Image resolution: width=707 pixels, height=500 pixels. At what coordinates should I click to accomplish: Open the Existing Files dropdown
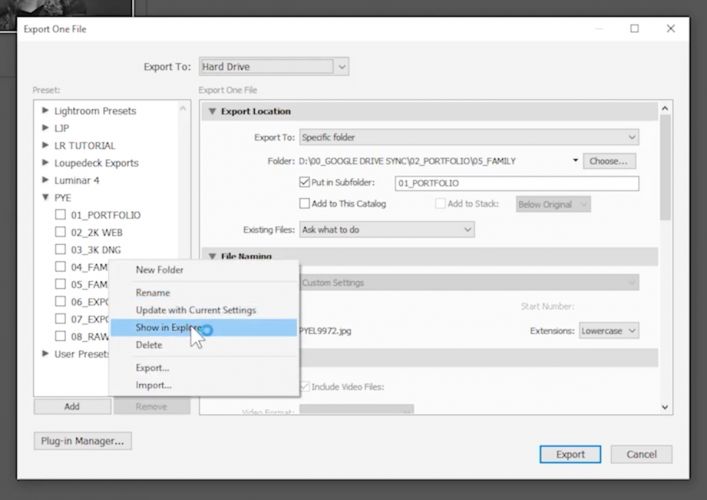[x=386, y=229]
